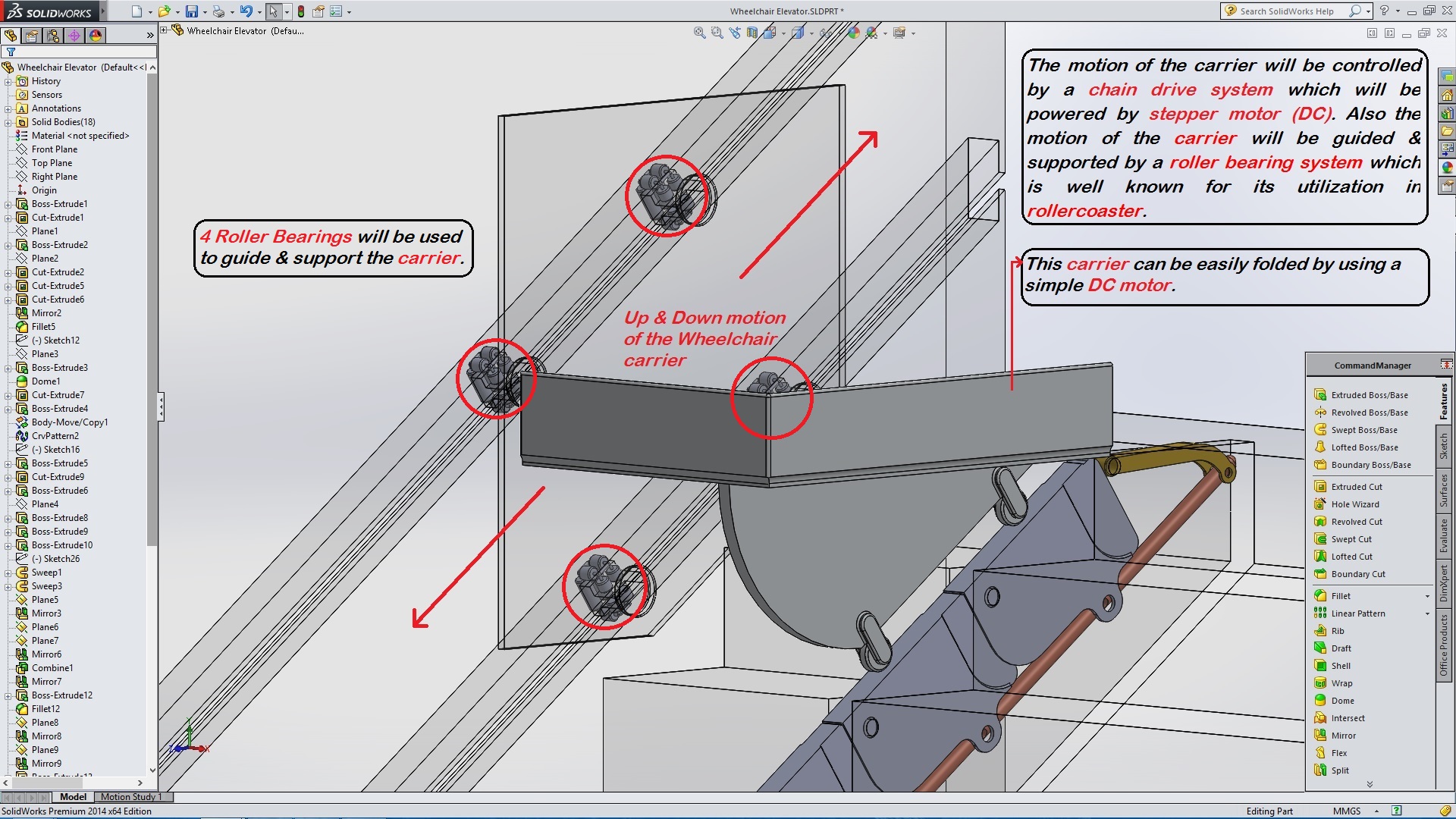Select the Front Plane tree item
1456x819 pixels.
point(54,149)
